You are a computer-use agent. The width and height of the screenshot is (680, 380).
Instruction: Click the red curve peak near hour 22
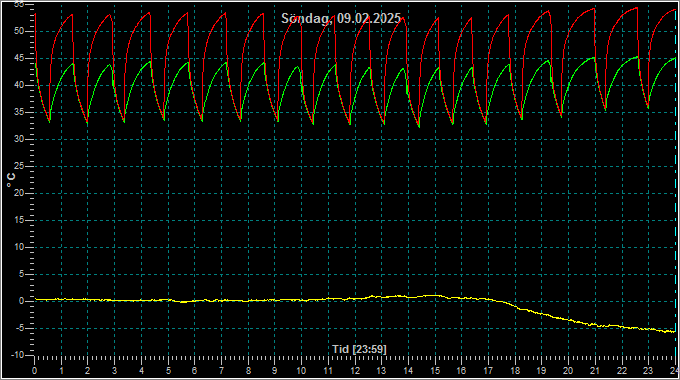click(x=637, y=8)
